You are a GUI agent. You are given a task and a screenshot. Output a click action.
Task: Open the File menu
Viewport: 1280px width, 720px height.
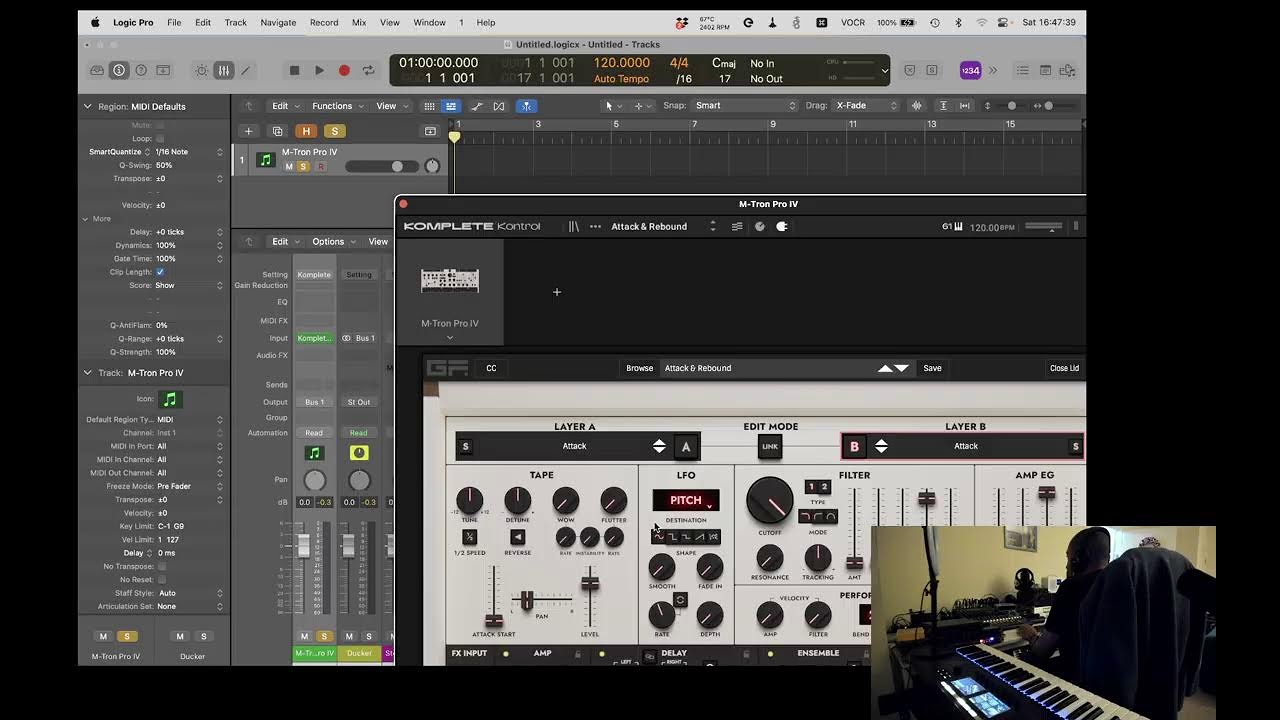tap(174, 22)
